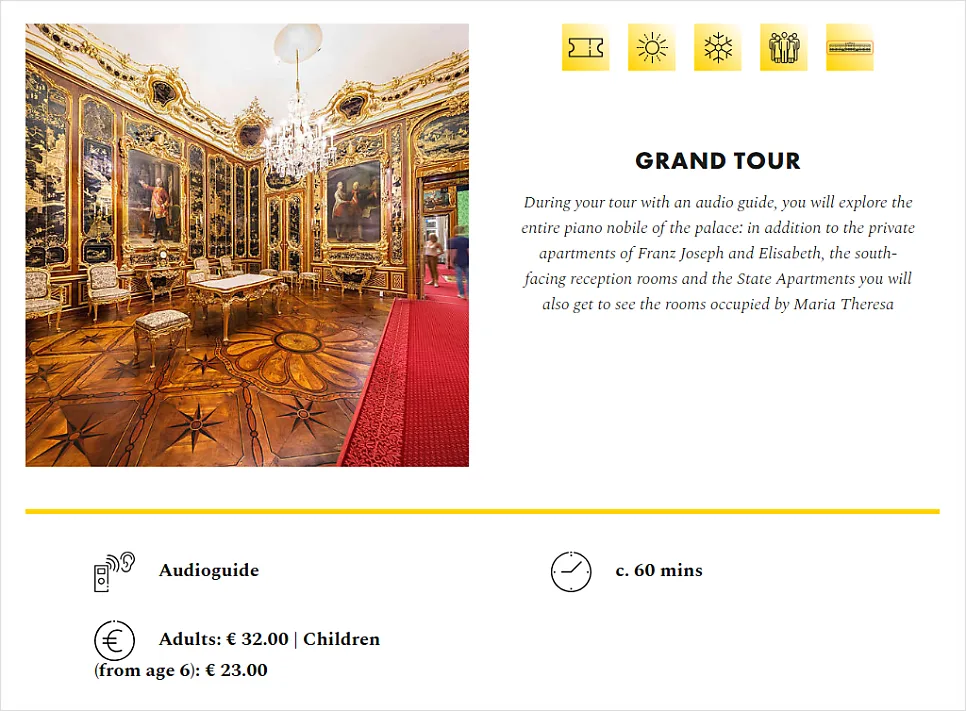The width and height of the screenshot is (966, 711).
Task: Select the summer sun icon
Action: (652, 48)
